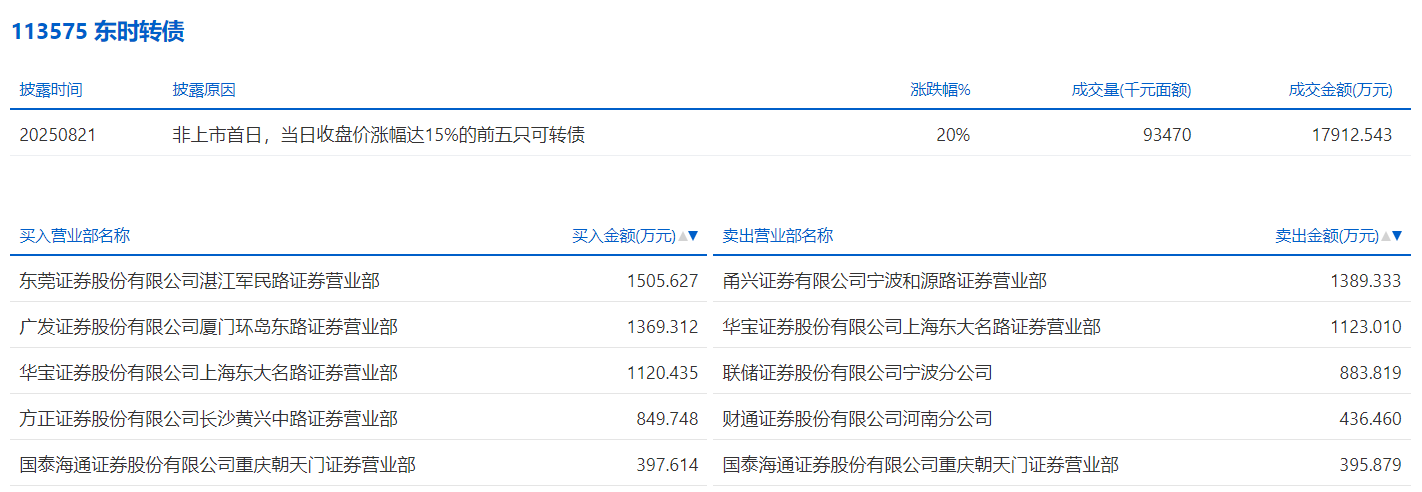1422x492 pixels.
Task: Select buyer 方正证券长沙黄兴中路证券营业部
Action: [x=208, y=419]
